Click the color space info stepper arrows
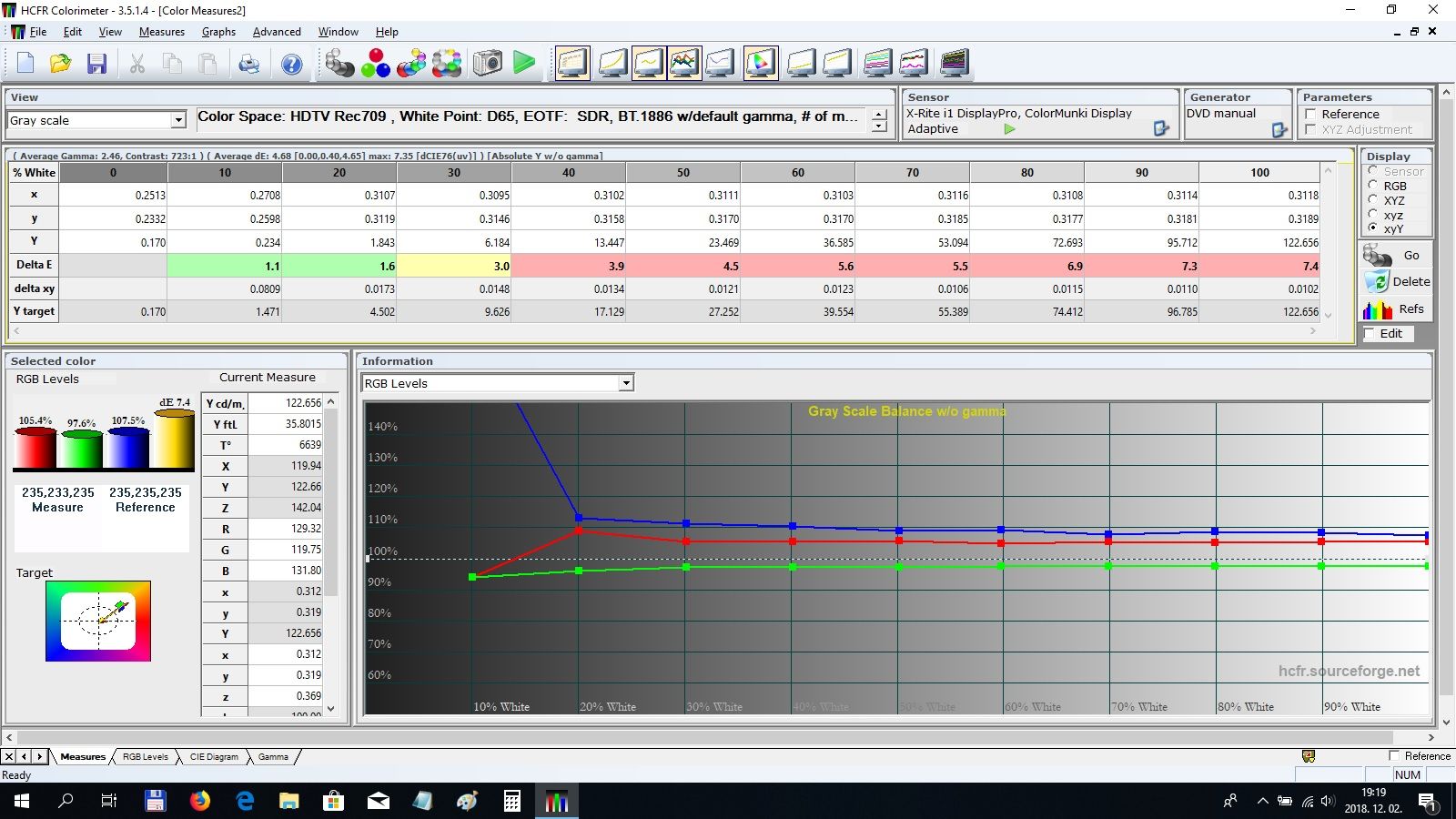The width and height of the screenshot is (1456, 819). pyautogui.click(x=879, y=120)
